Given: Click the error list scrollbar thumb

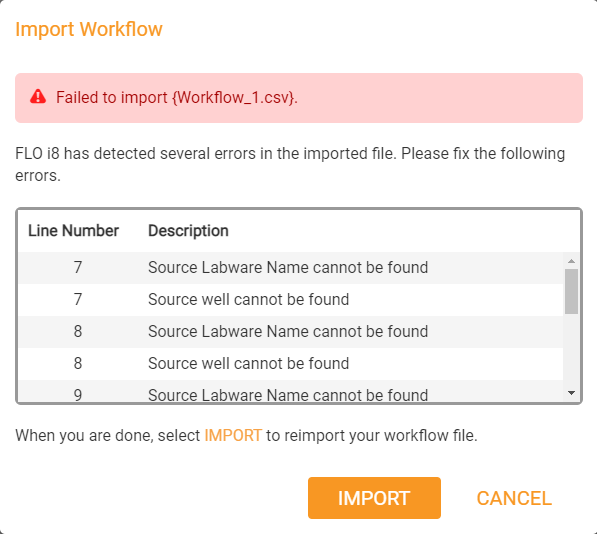Looking at the screenshot, I should coord(571,291).
